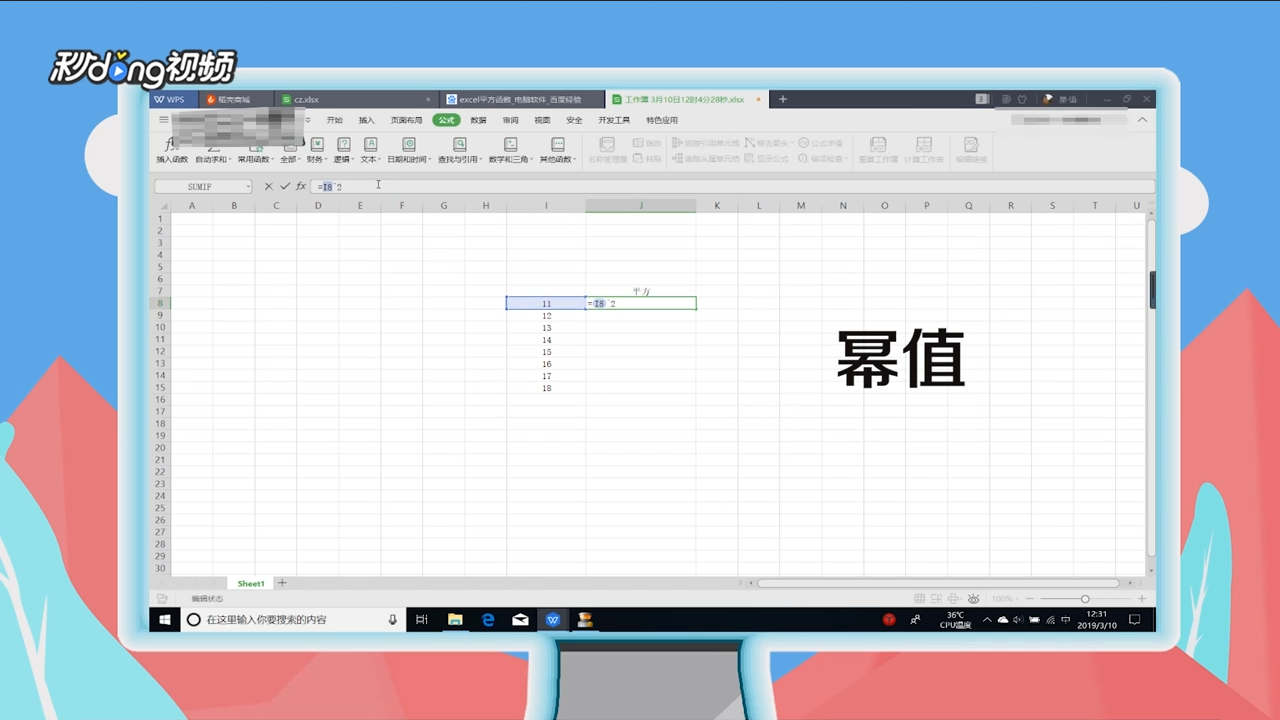Open the Finance (财务) functions icon

[x=317, y=145]
